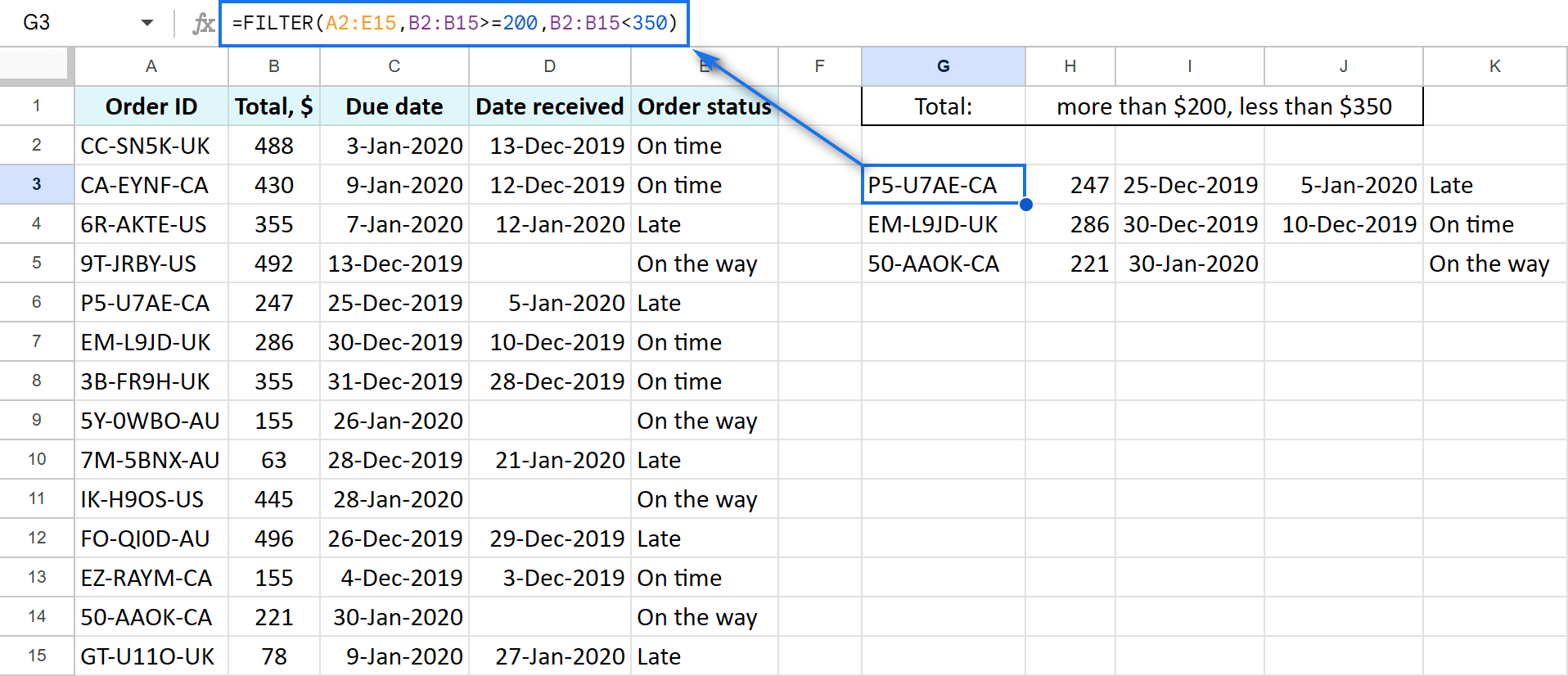The height and width of the screenshot is (676, 1568).
Task: Click the select-all corner box
Action: [36, 66]
